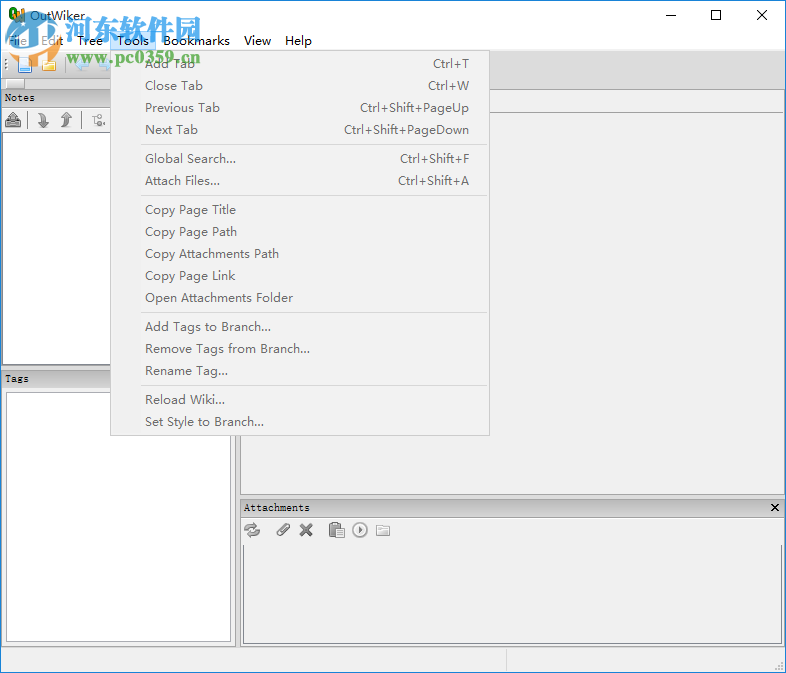
Task: Select Close Tab menu entry
Action: pyautogui.click(x=300, y=86)
